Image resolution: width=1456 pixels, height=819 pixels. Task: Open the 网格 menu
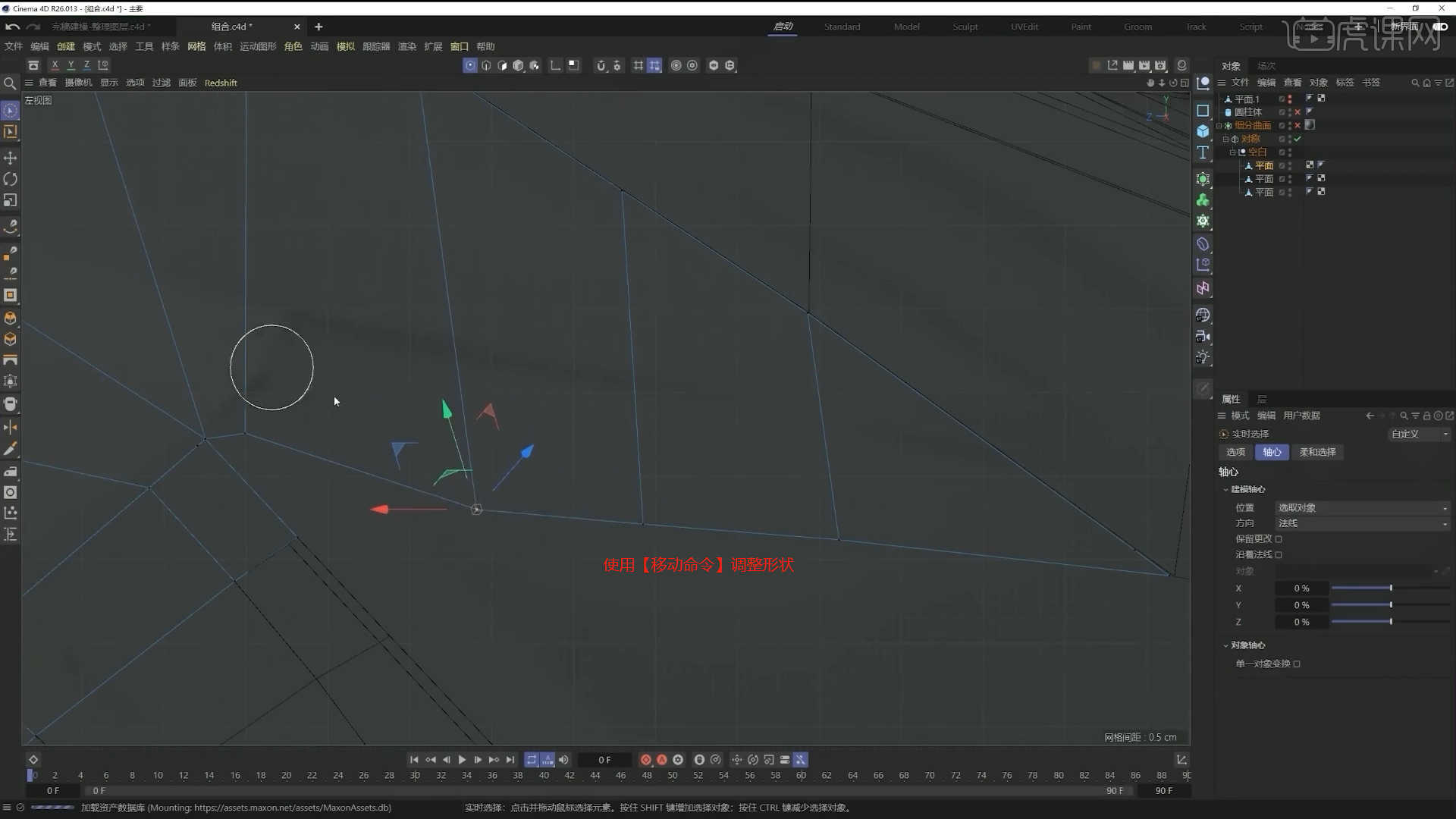196,46
